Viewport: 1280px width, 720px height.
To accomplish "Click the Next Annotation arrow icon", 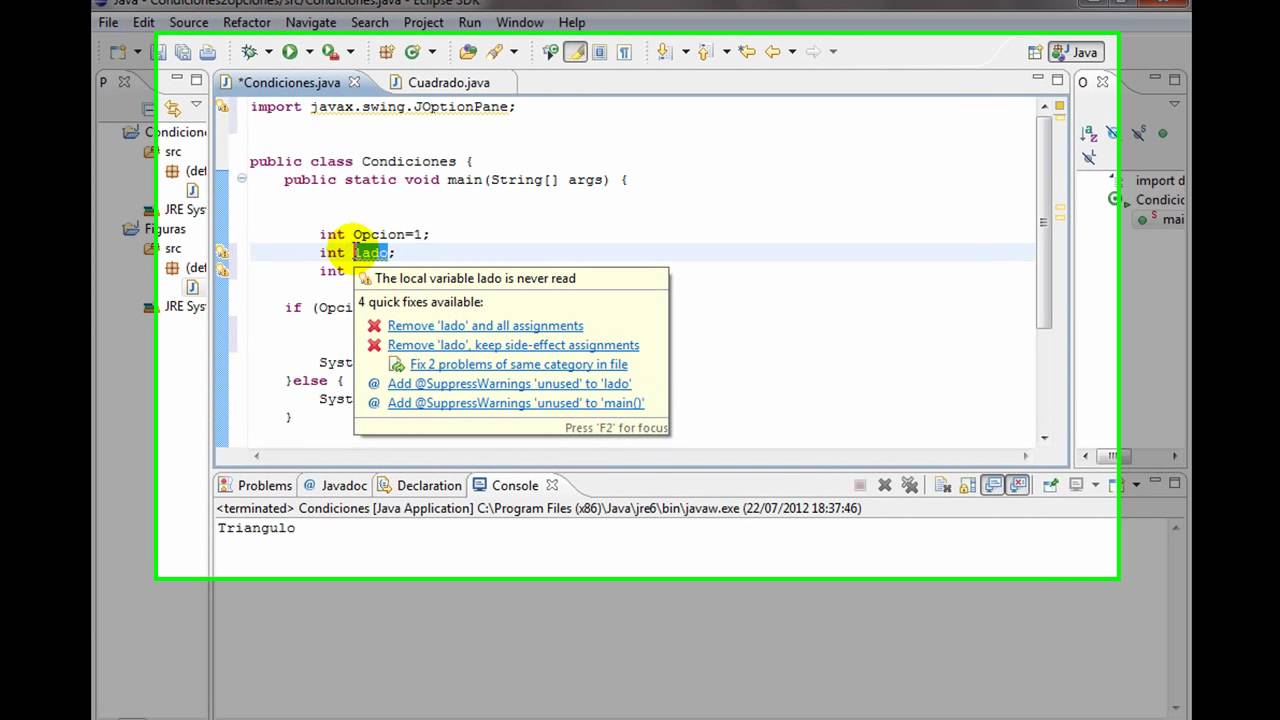I will pyautogui.click(x=663, y=52).
